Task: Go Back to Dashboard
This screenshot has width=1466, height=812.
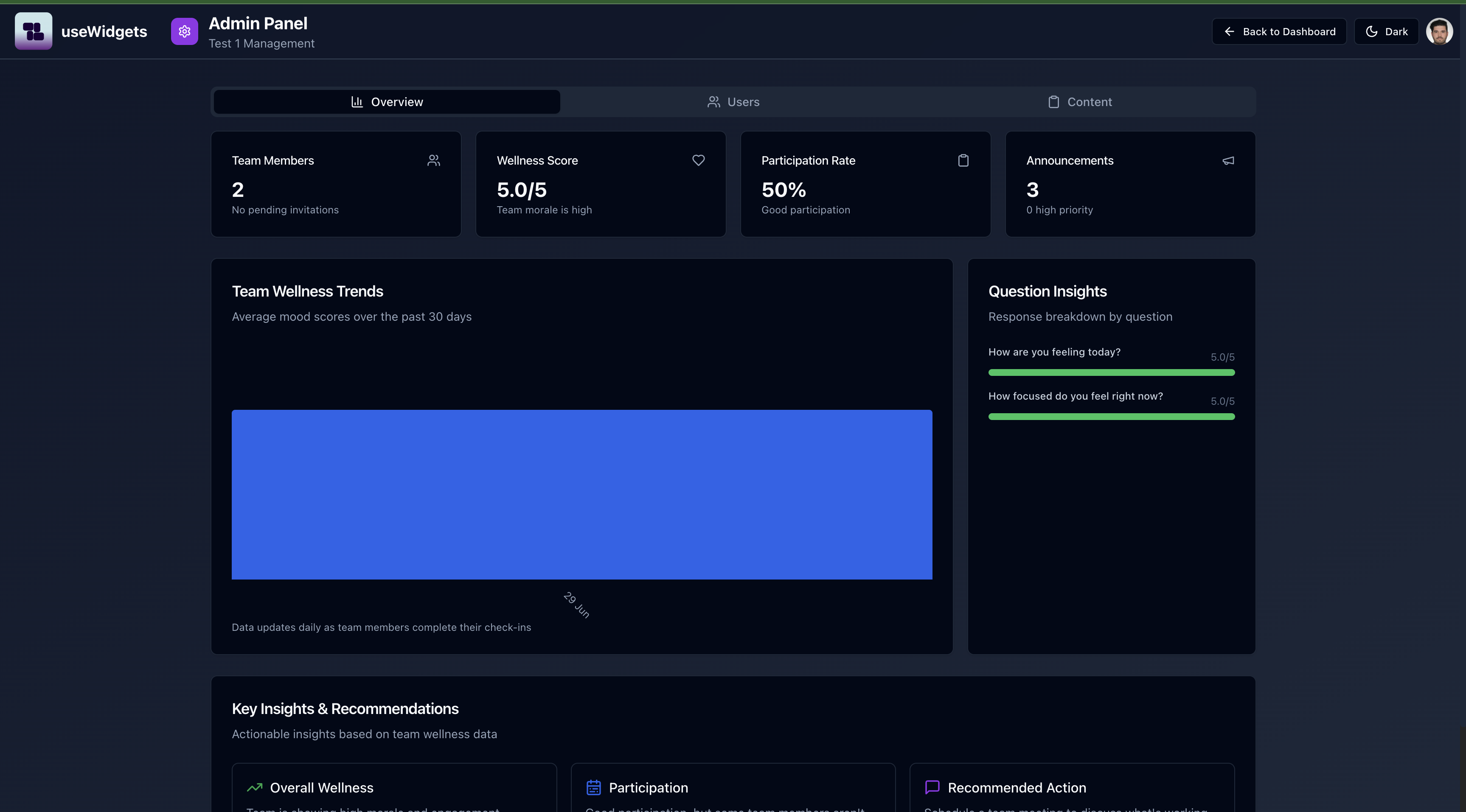Action: point(1279,31)
